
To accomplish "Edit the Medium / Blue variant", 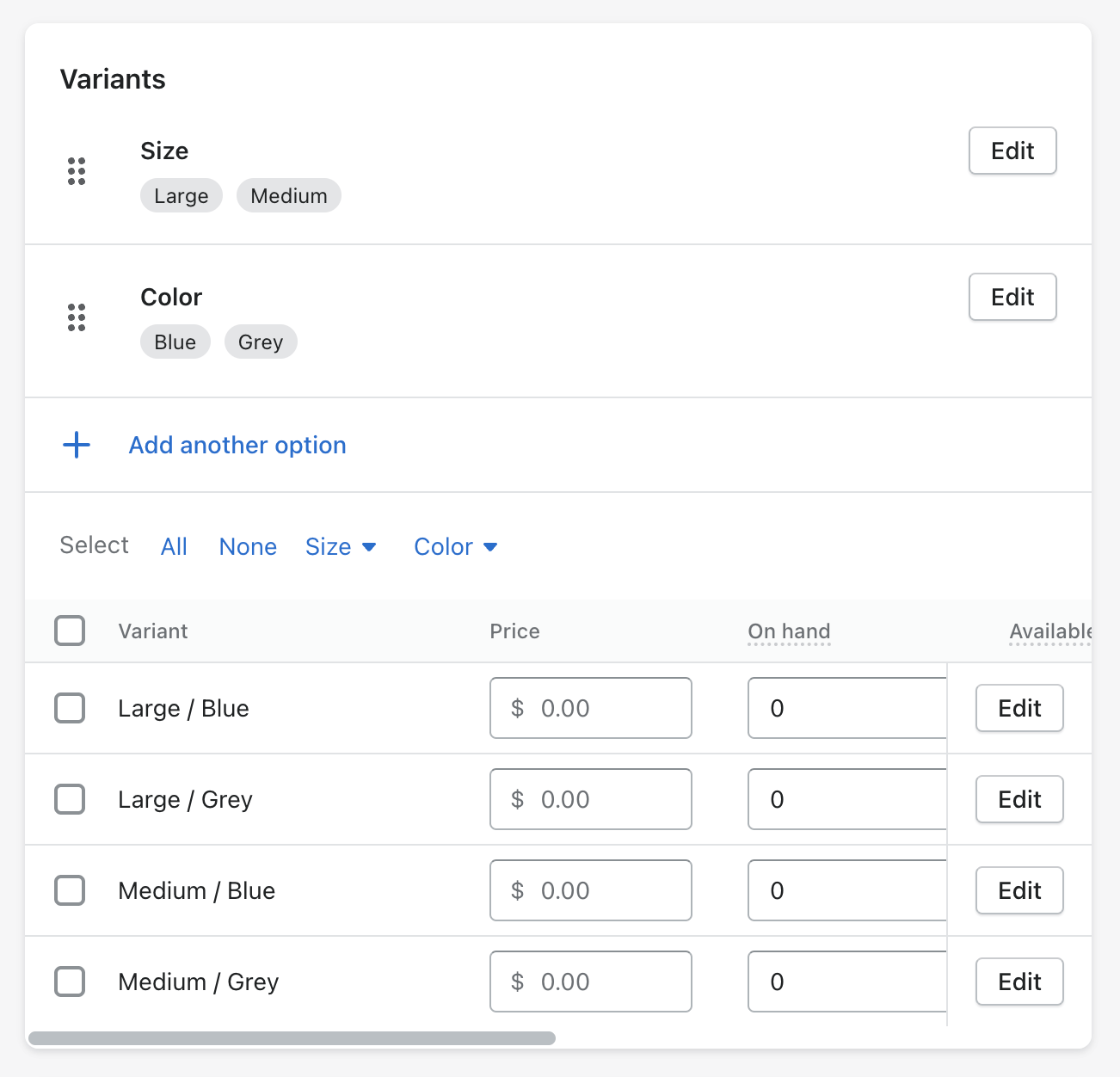I will [1019, 890].
